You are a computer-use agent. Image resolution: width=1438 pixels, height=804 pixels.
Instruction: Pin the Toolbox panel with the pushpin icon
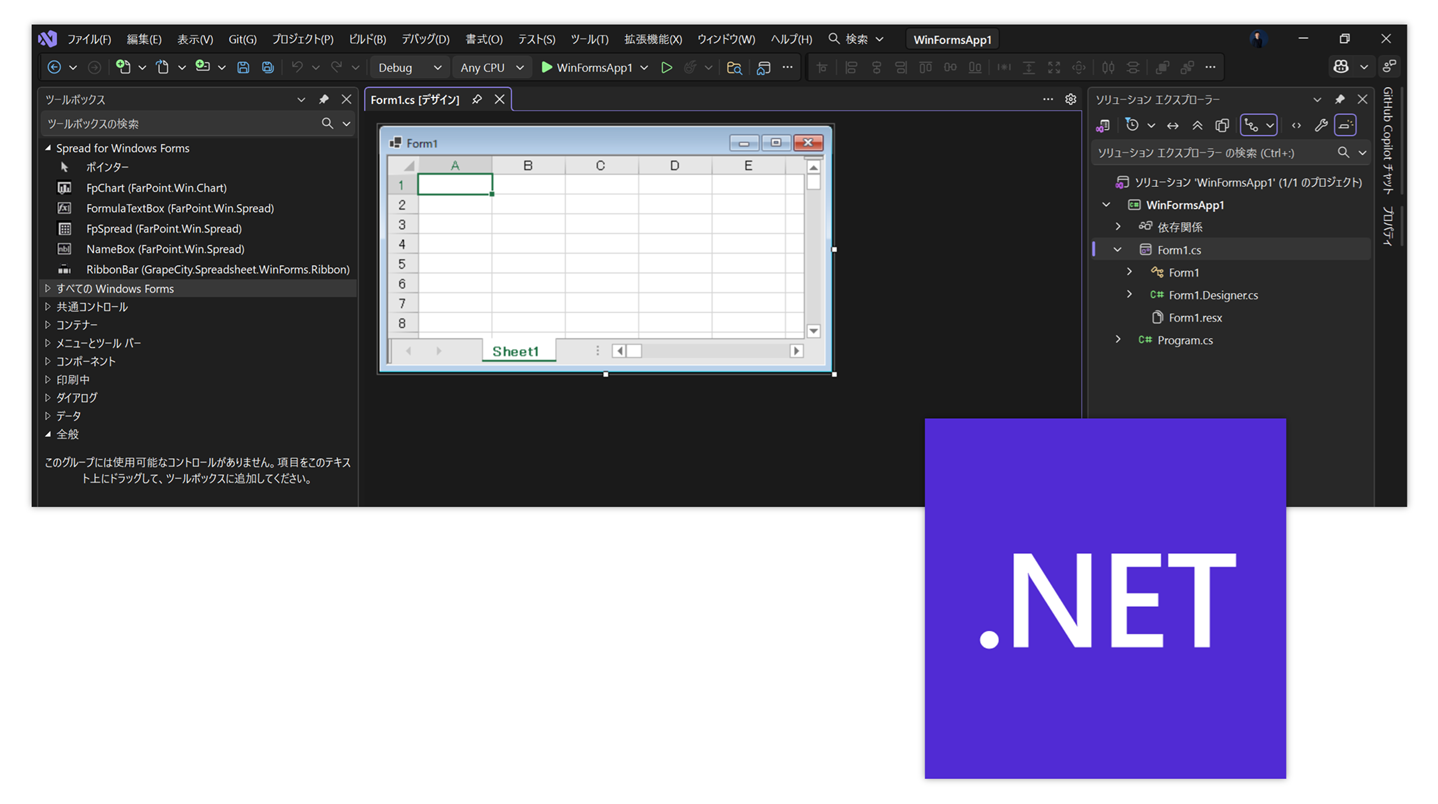pos(323,99)
